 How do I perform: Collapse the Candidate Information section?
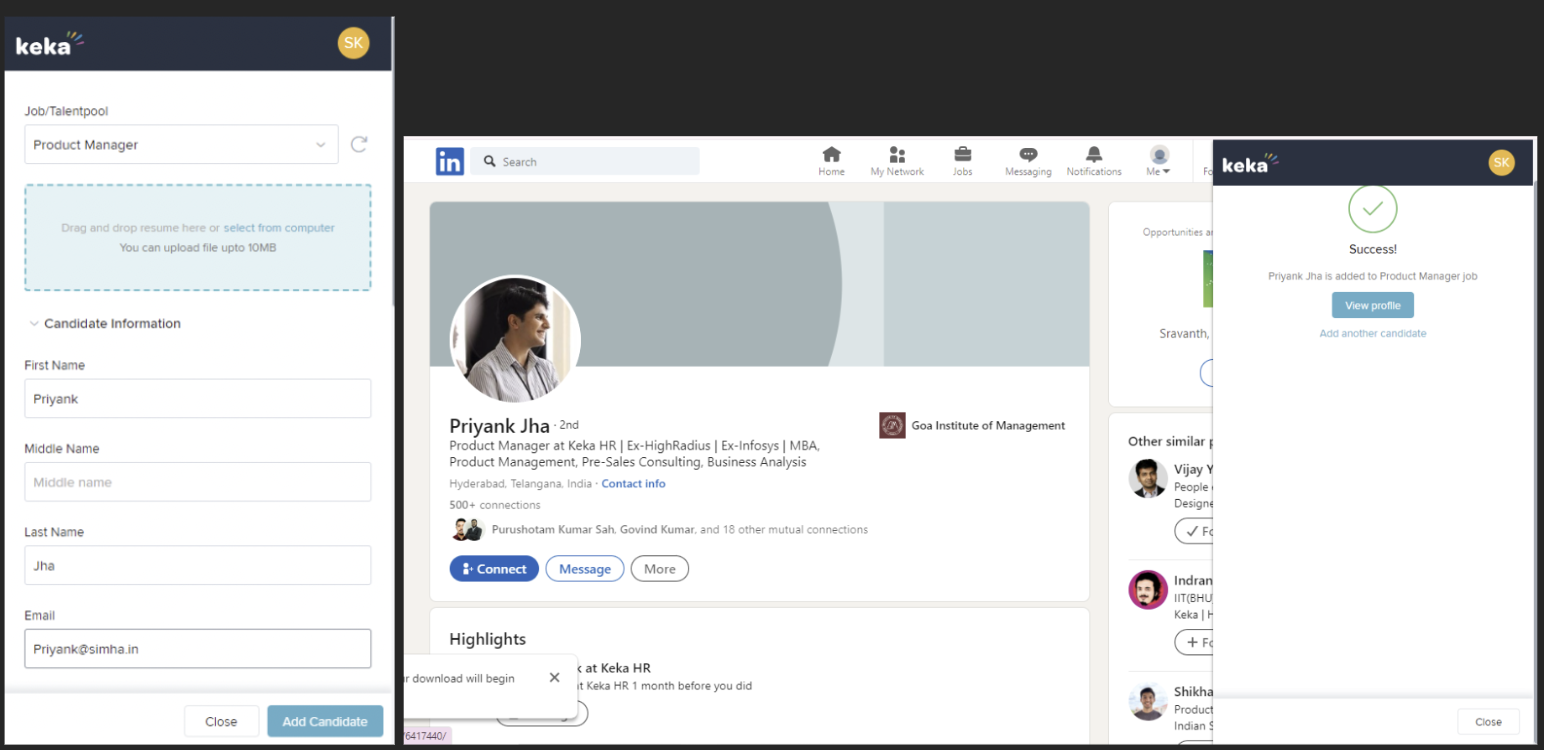(34, 324)
